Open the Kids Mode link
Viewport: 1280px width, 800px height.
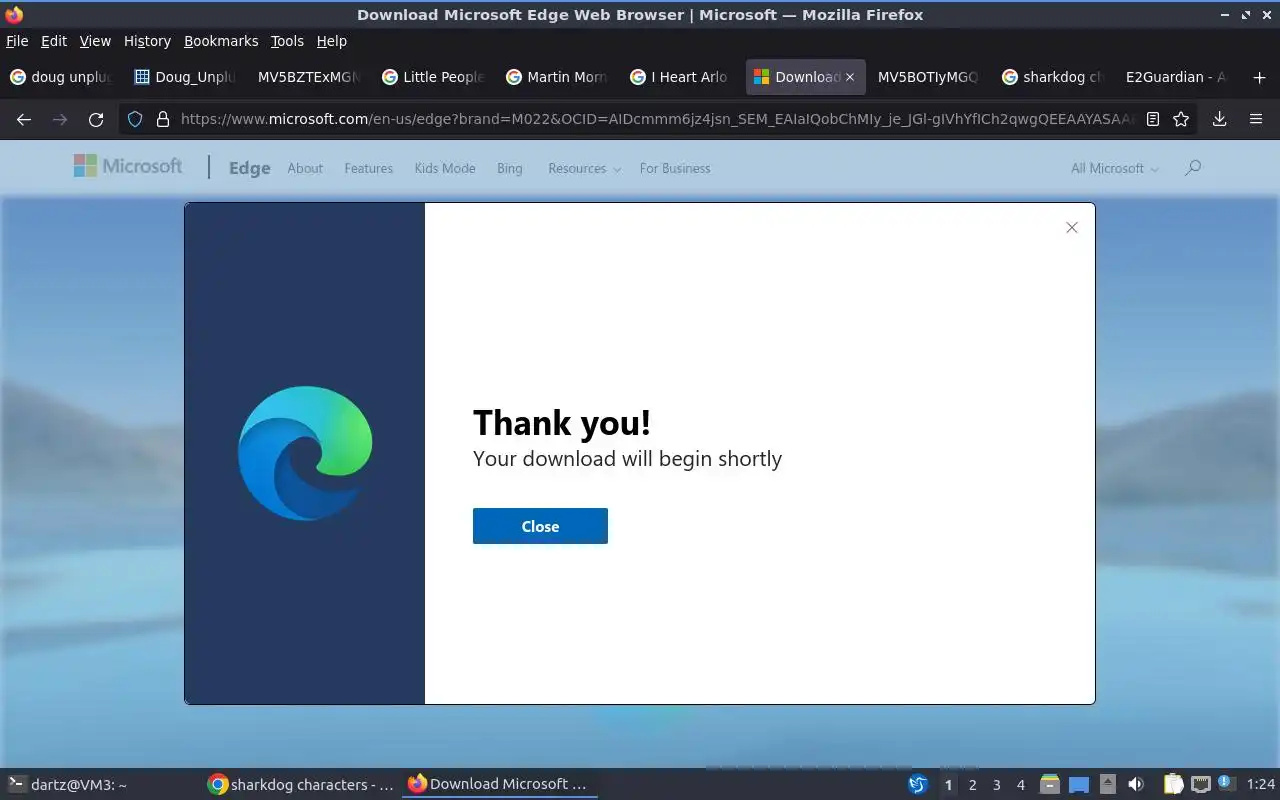(445, 168)
